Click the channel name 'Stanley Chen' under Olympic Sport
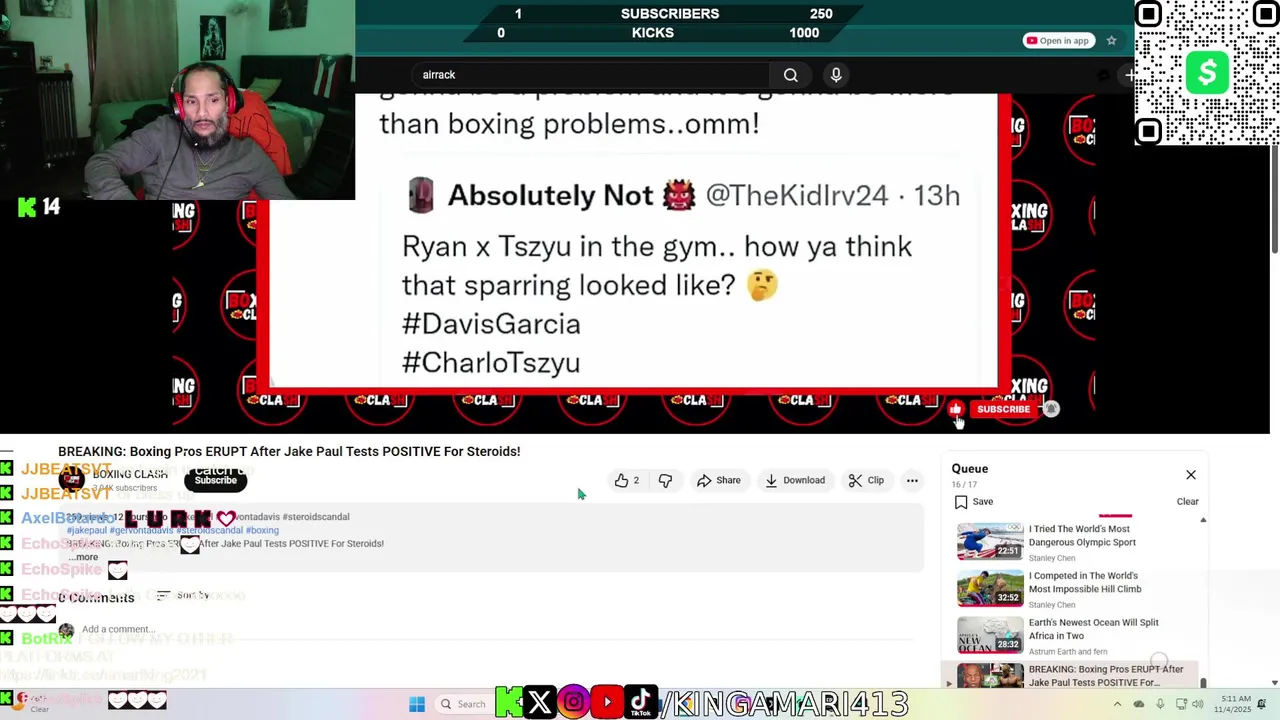Image resolution: width=1280 pixels, height=720 pixels. click(1052, 558)
